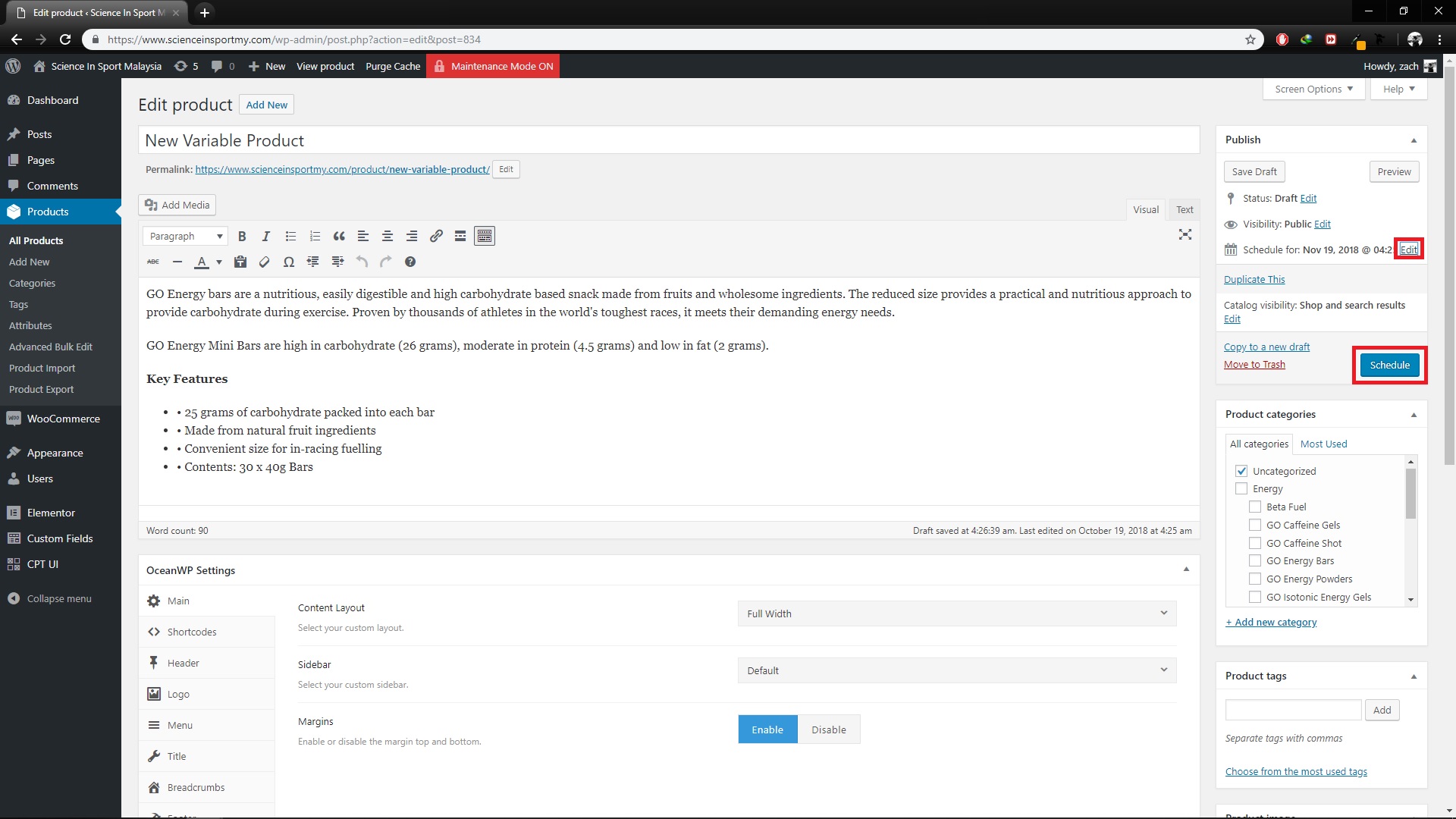Image resolution: width=1456 pixels, height=819 pixels.
Task: Switch to the Text editor tab
Action: pyautogui.click(x=1185, y=210)
